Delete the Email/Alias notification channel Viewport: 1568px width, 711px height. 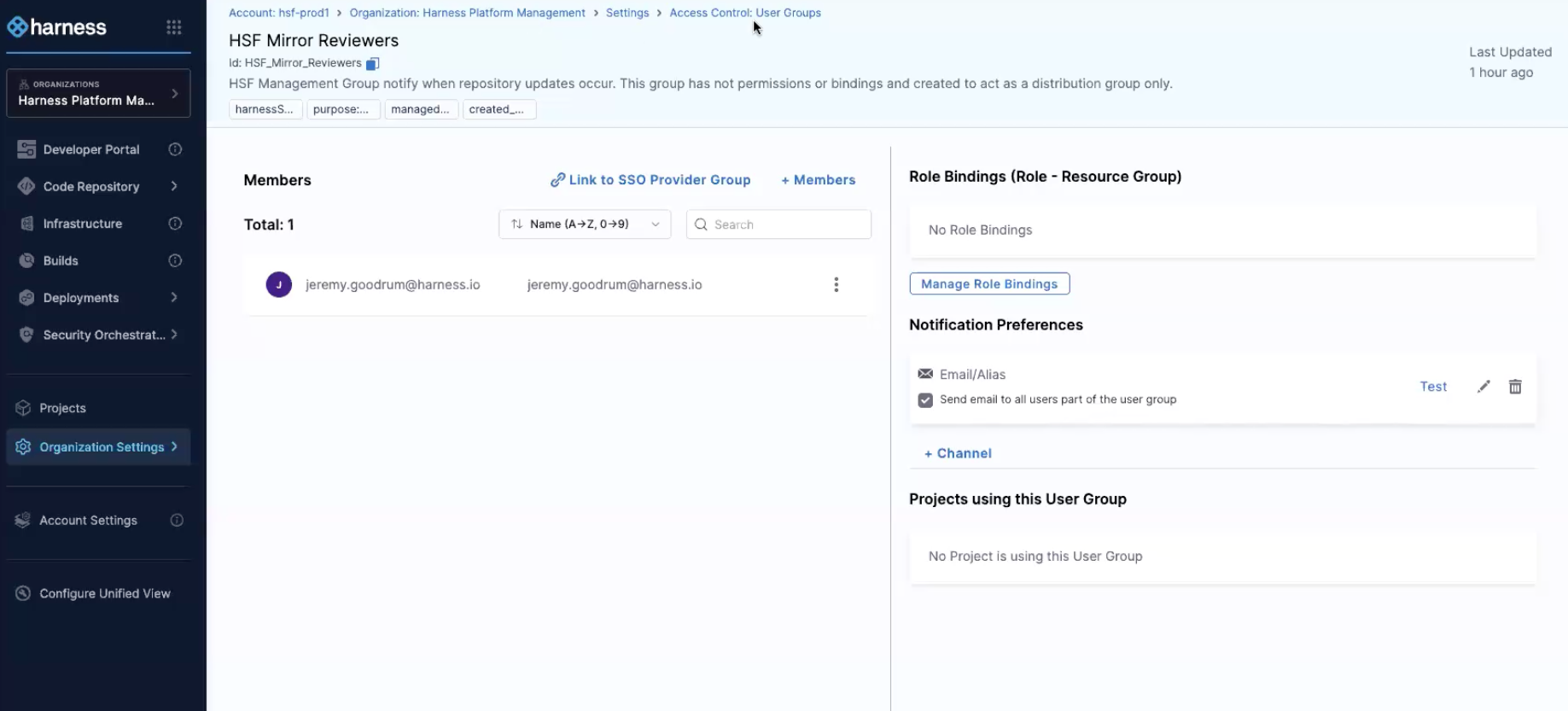pyautogui.click(x=1515, y=387)
